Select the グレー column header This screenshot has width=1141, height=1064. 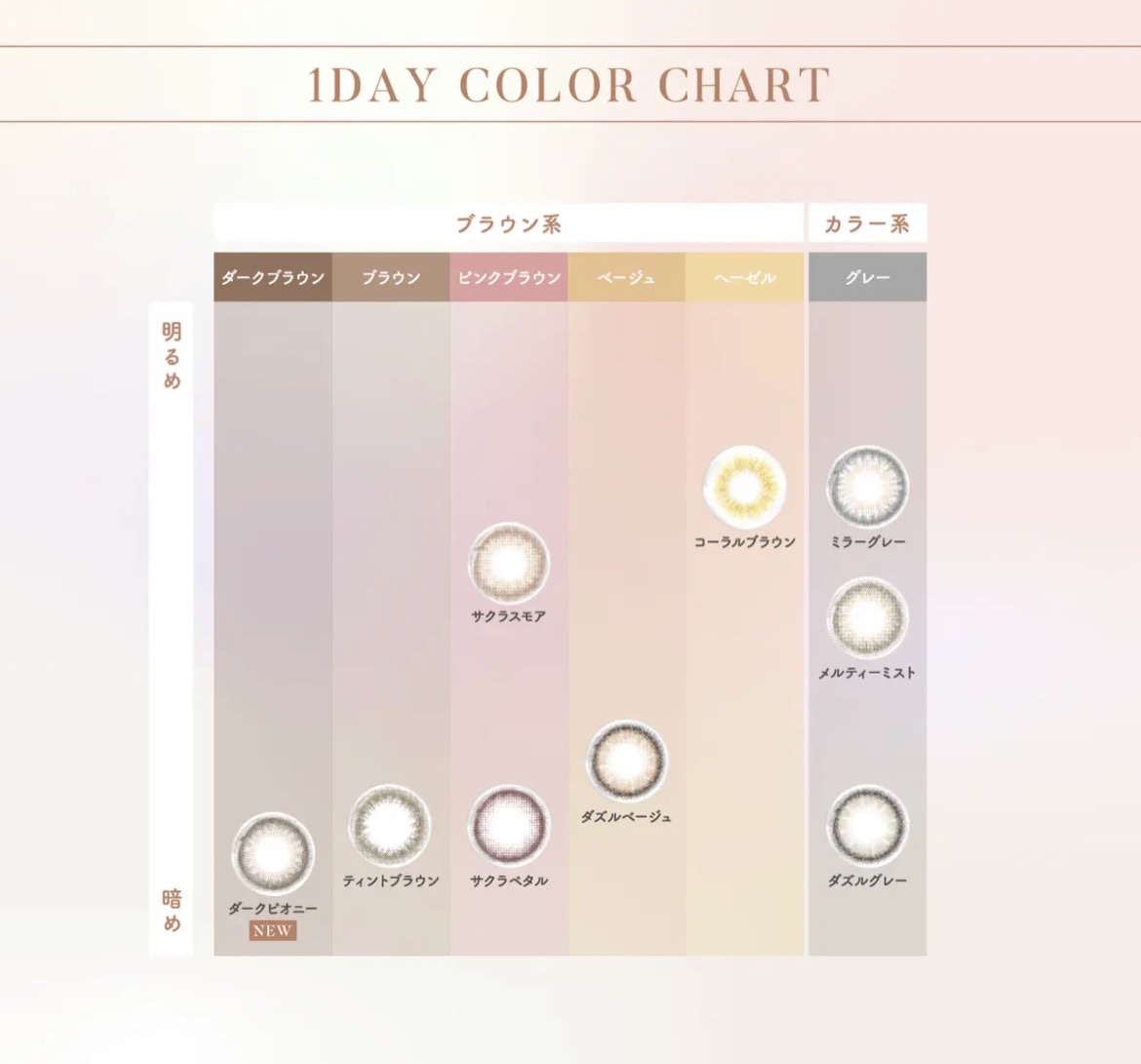click(867, 278)
